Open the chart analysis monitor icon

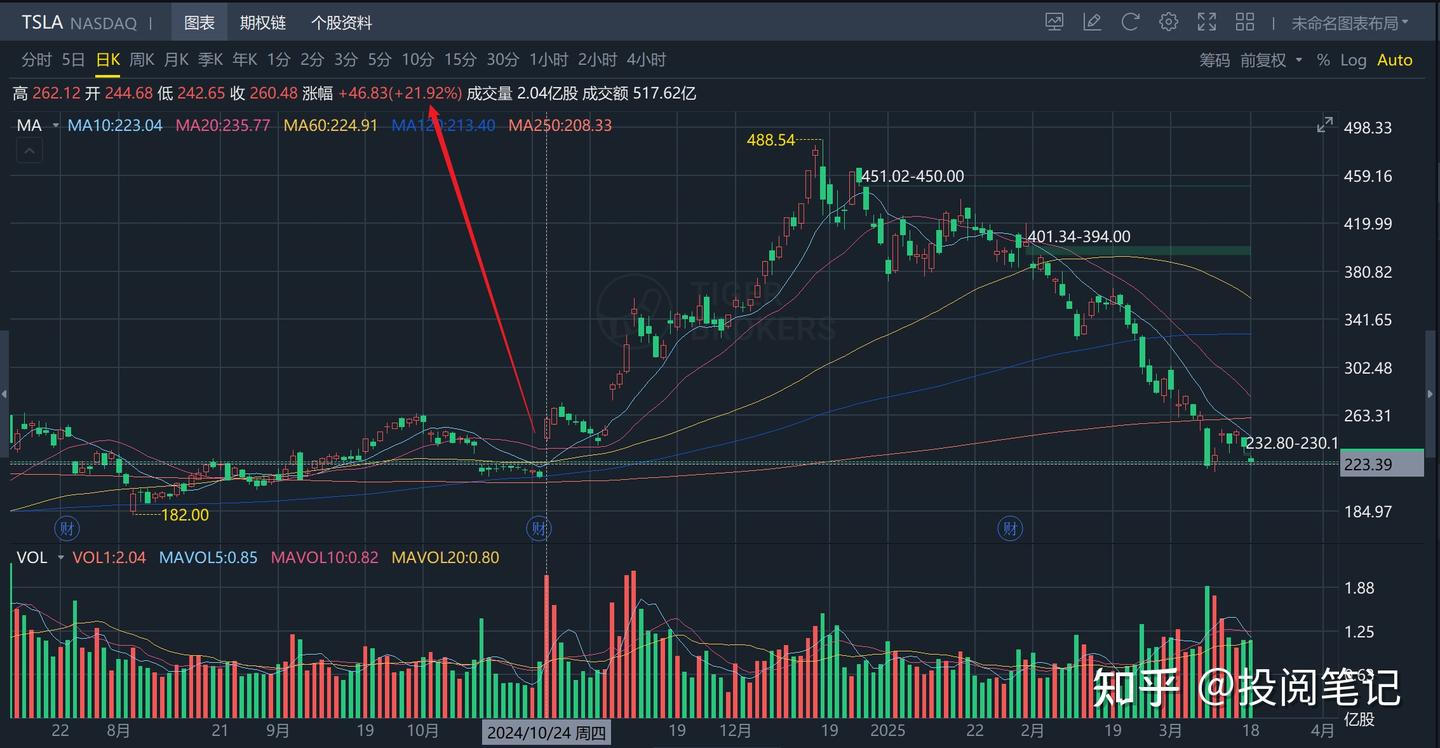[1054, 22]
